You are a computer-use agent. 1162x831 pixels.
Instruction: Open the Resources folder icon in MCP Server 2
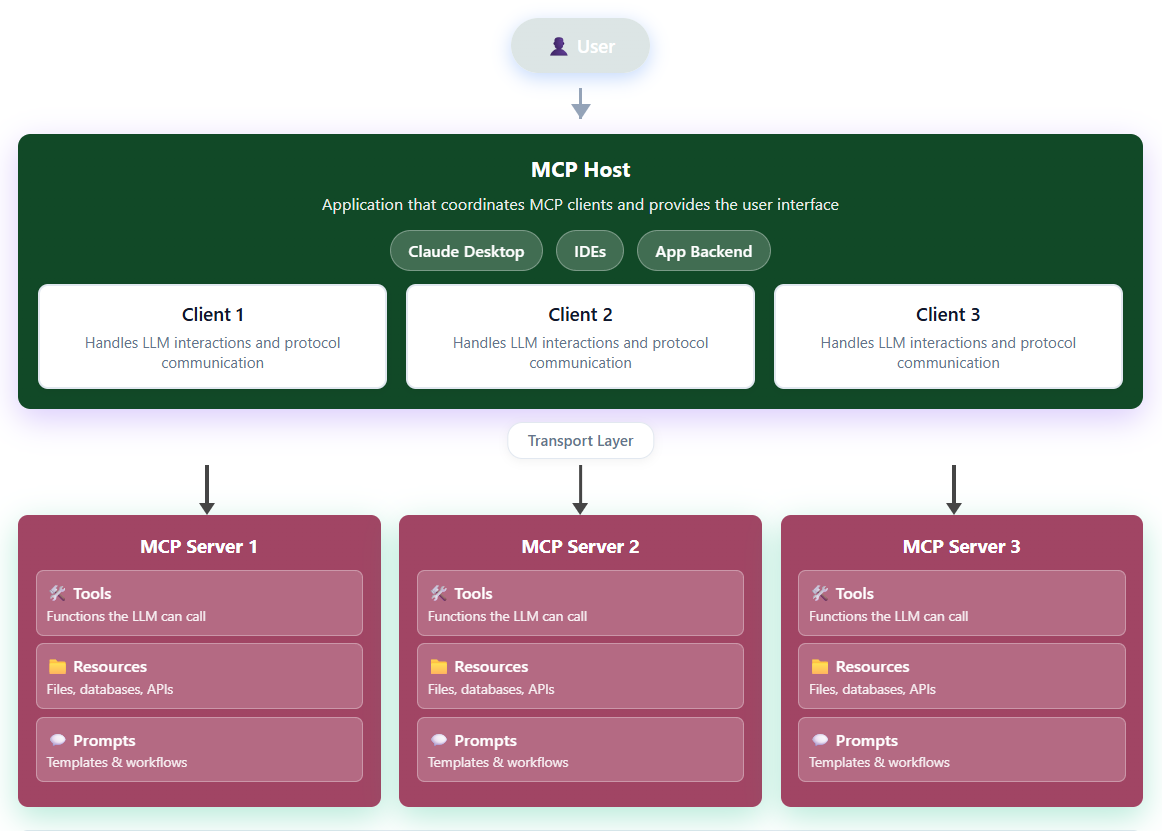[439, 665]
